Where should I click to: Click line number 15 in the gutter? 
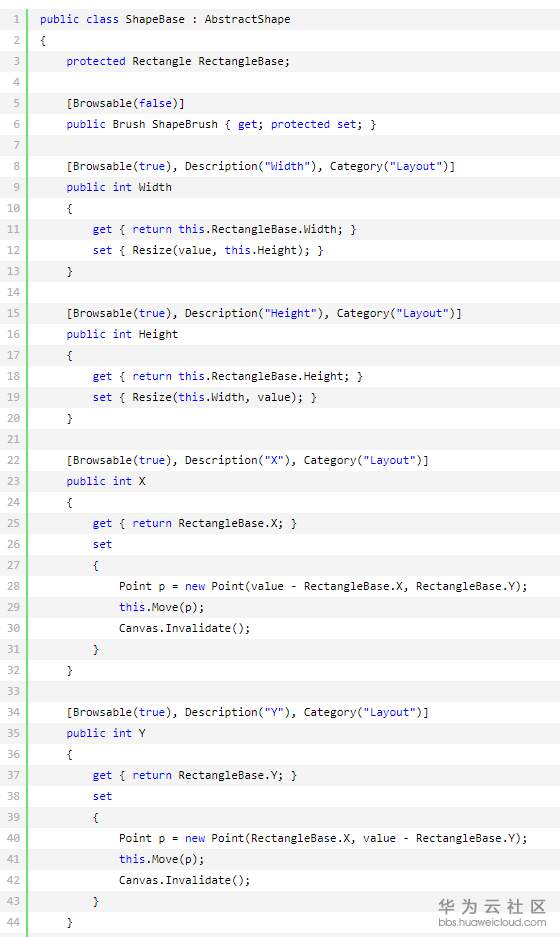[13, 313]
